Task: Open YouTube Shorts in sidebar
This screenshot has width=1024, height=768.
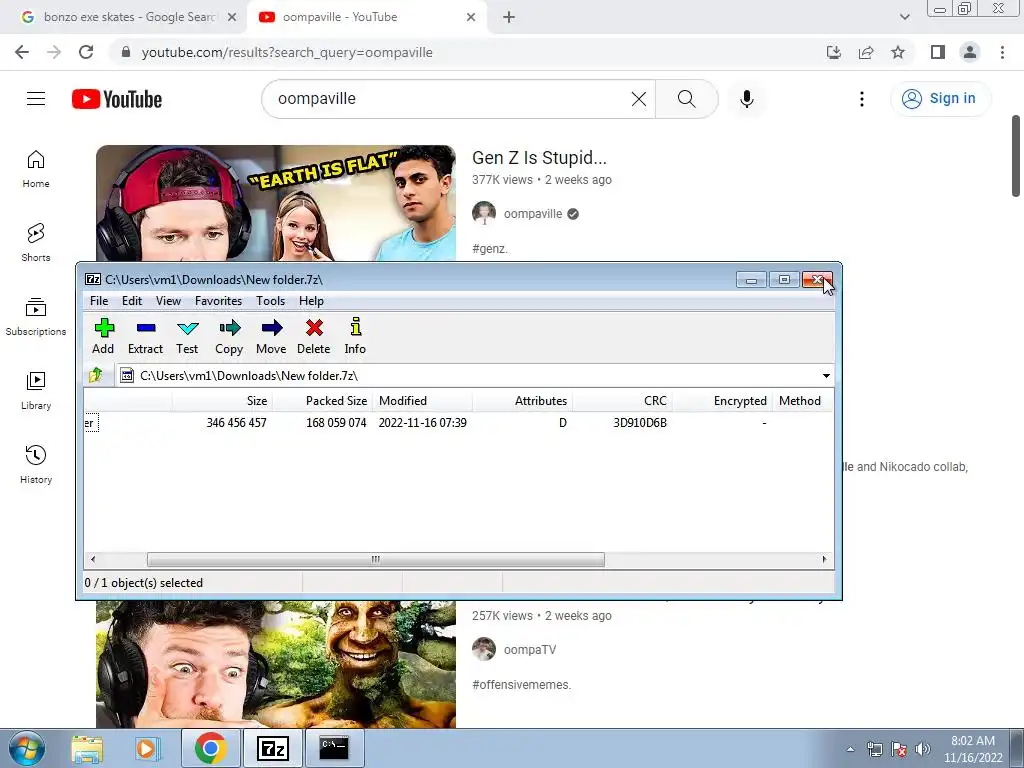Action: (x=36, y=243)
